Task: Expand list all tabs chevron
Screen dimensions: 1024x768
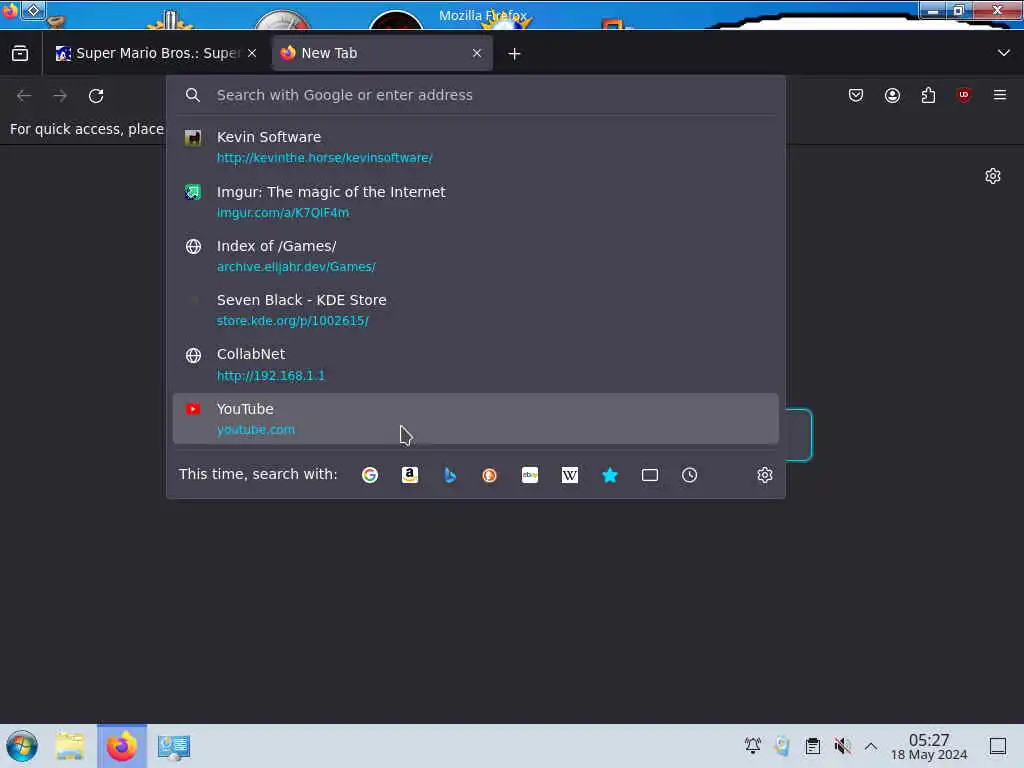Action: click(x=1004, y=53)
